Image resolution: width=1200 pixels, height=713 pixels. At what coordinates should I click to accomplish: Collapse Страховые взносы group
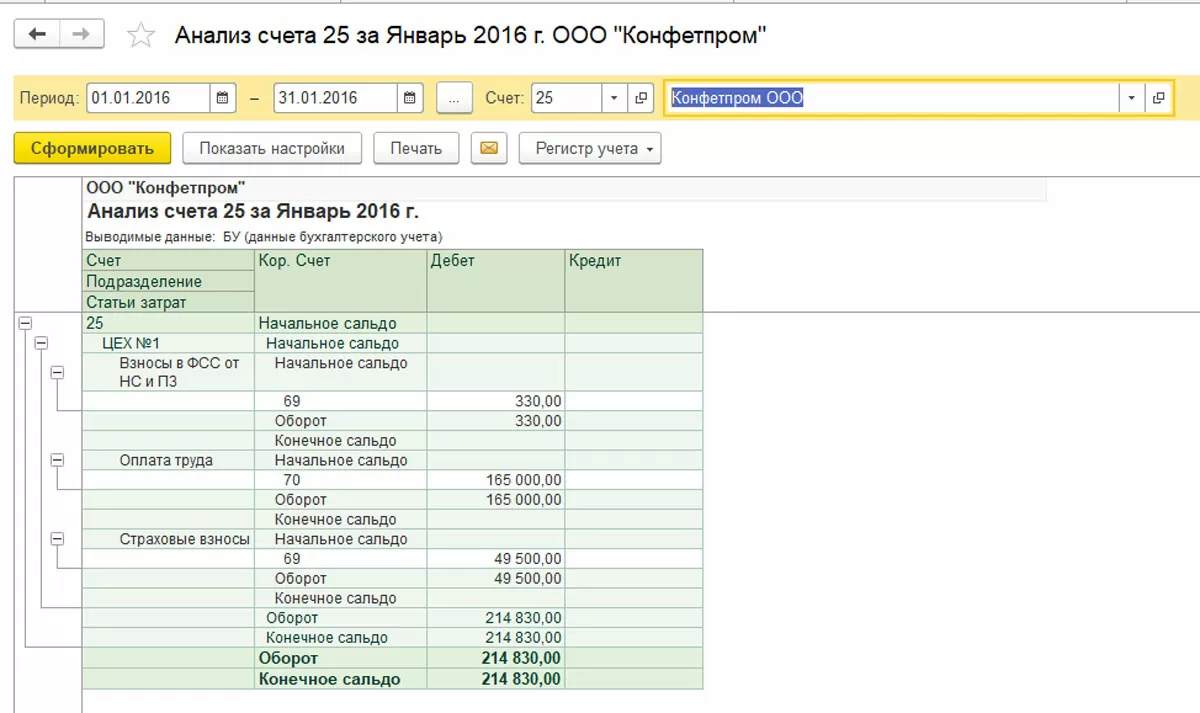pyautogui.click(x=57, y=539)
